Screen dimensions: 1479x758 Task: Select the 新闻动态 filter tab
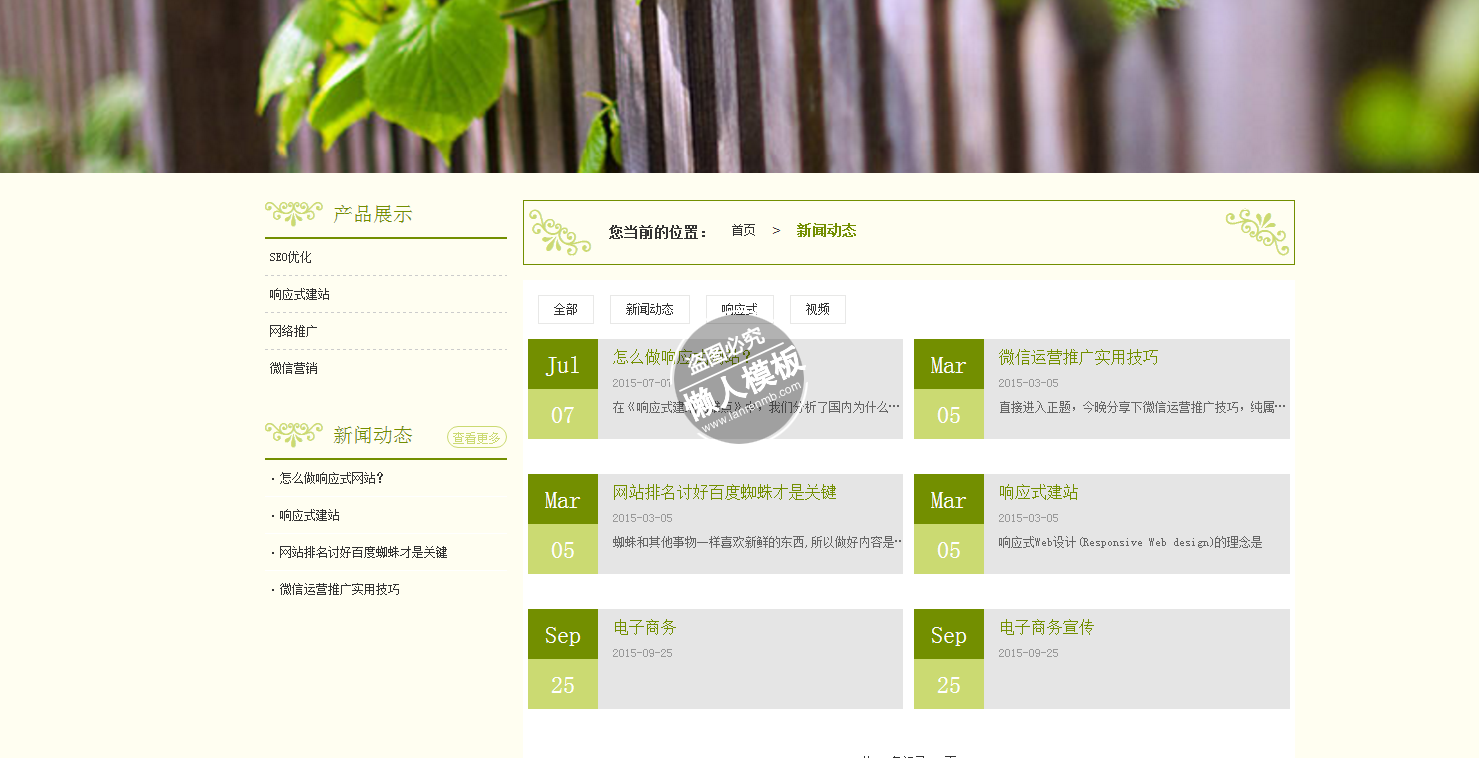click(x=650, y=309)
